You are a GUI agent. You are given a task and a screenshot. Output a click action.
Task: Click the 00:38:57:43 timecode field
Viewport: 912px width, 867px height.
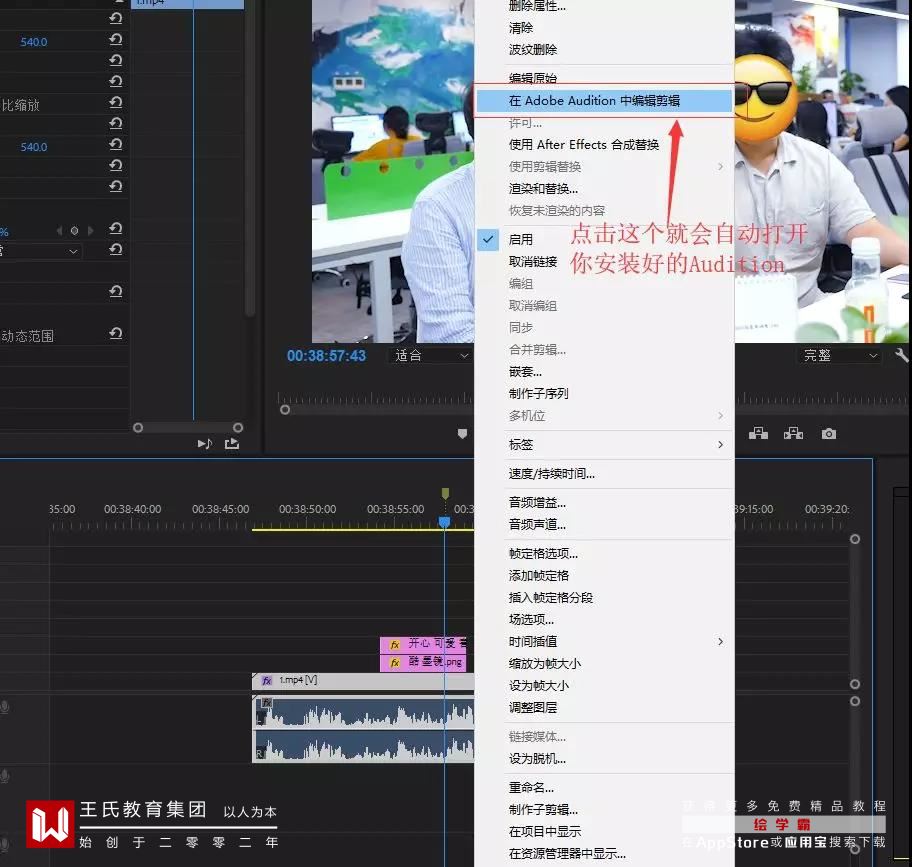pyautogui.click(x=326, y=356)
